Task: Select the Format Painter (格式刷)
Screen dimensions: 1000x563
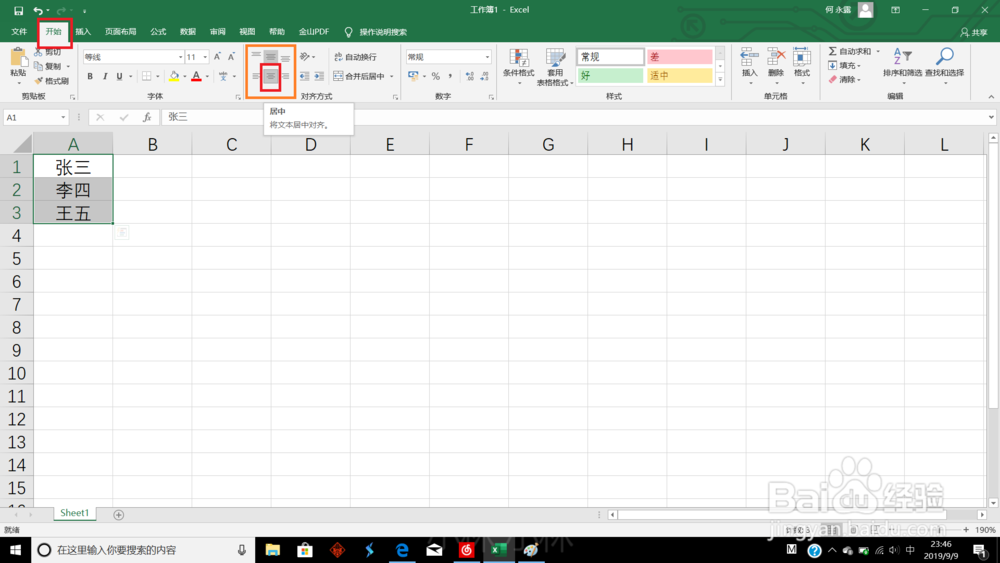Action: (52, 81)
